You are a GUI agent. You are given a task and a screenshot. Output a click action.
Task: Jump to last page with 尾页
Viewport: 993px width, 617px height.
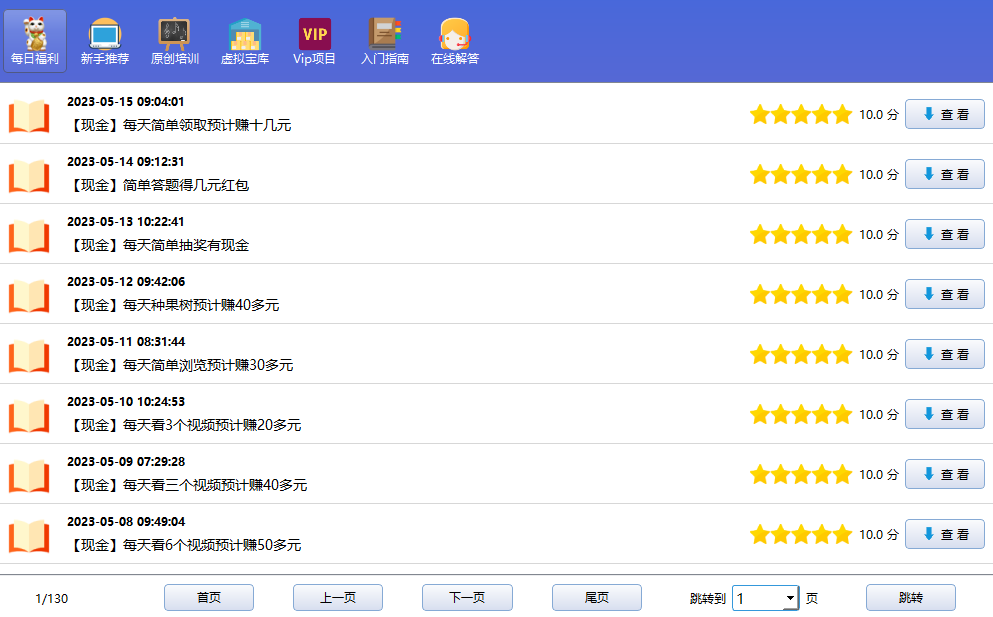click(597, 597)
